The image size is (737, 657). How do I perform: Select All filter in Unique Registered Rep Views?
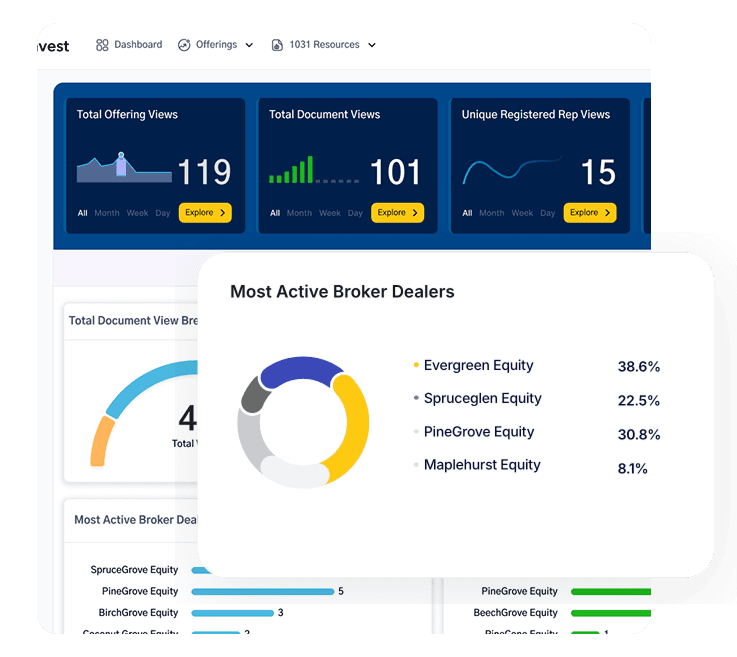[467, 213]
